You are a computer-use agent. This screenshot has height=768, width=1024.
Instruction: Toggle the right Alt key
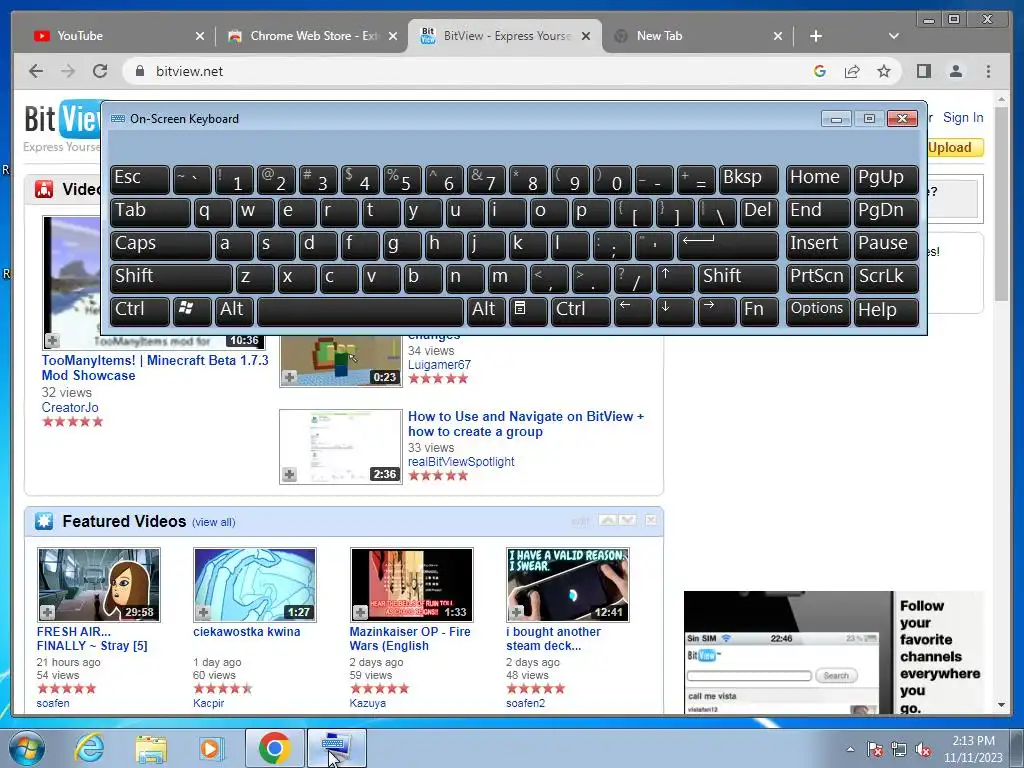tap(486, 311)
